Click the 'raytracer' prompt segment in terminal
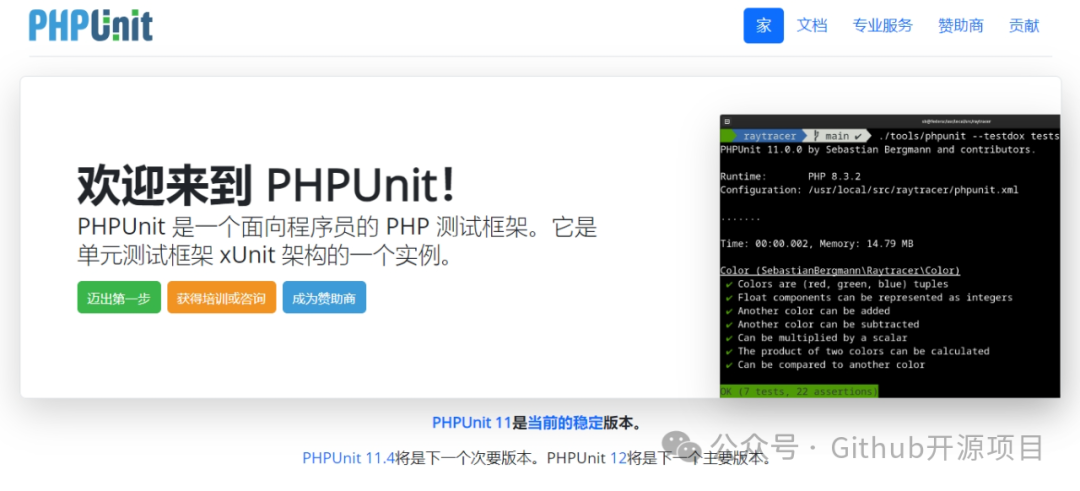 pyautogui.click(x=769, y=136)
